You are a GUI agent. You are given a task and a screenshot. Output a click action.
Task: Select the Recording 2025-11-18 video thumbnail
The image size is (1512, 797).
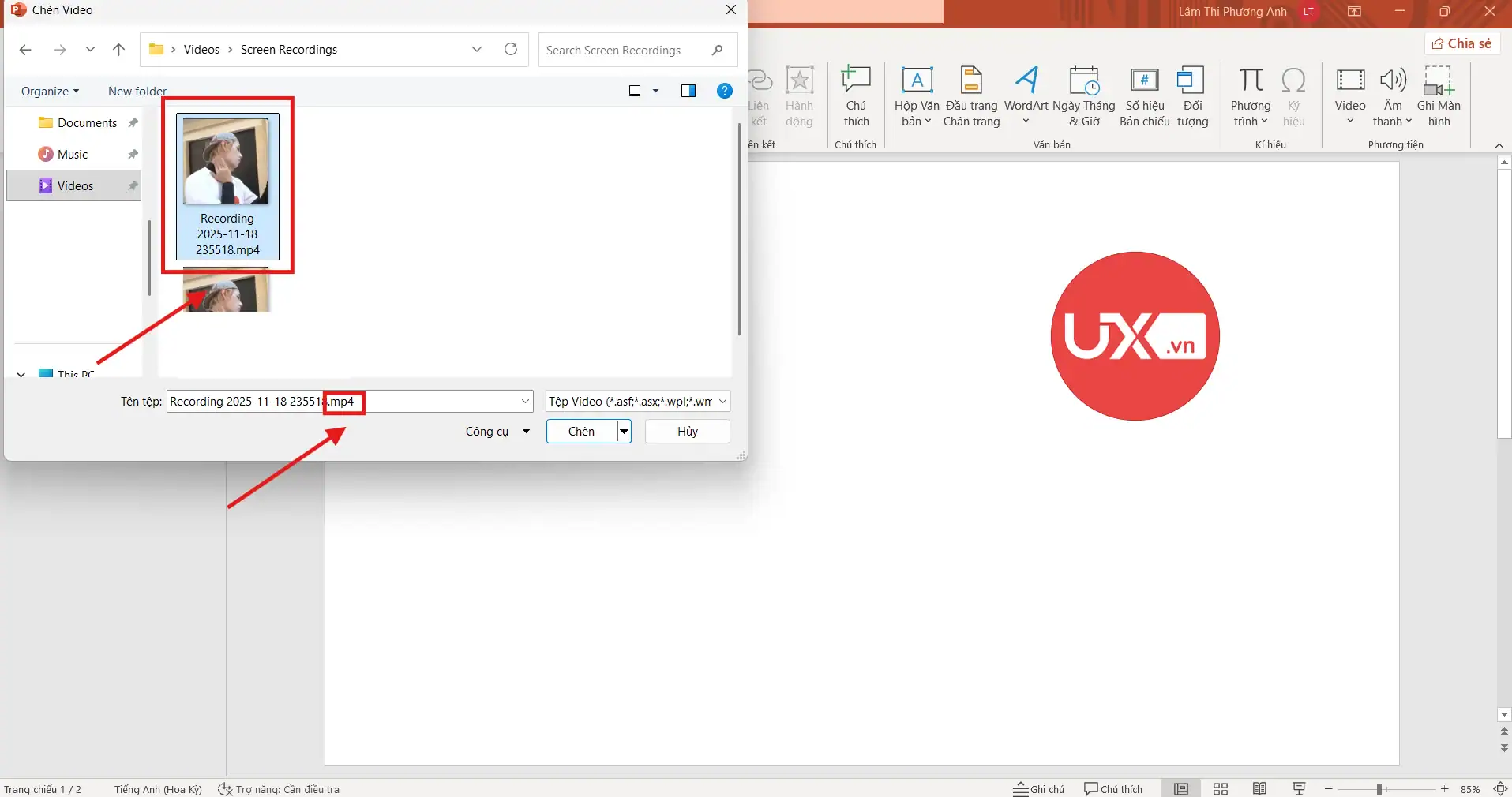[x=227, y=162]
